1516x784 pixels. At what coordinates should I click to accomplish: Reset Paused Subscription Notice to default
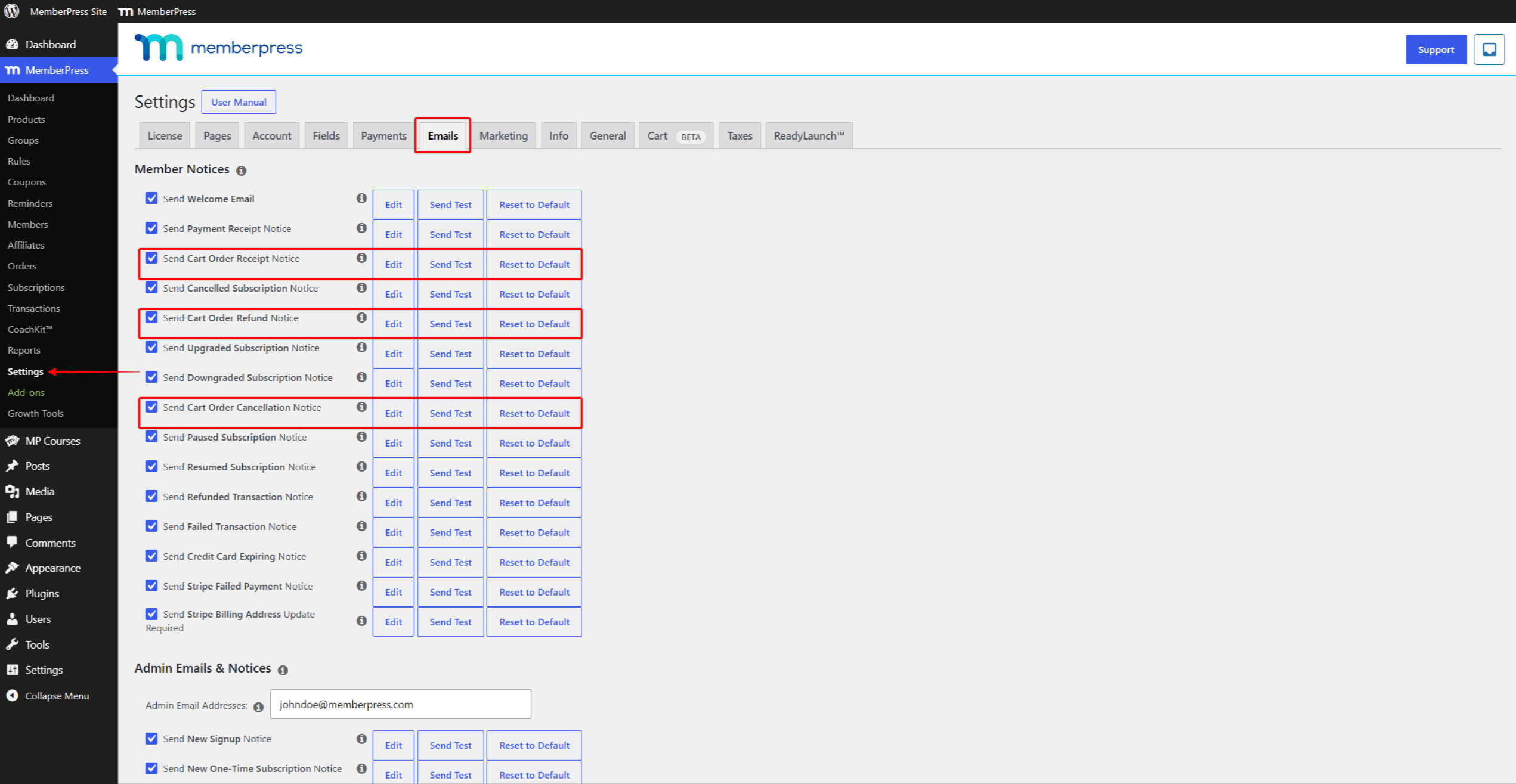pos(534,443)
